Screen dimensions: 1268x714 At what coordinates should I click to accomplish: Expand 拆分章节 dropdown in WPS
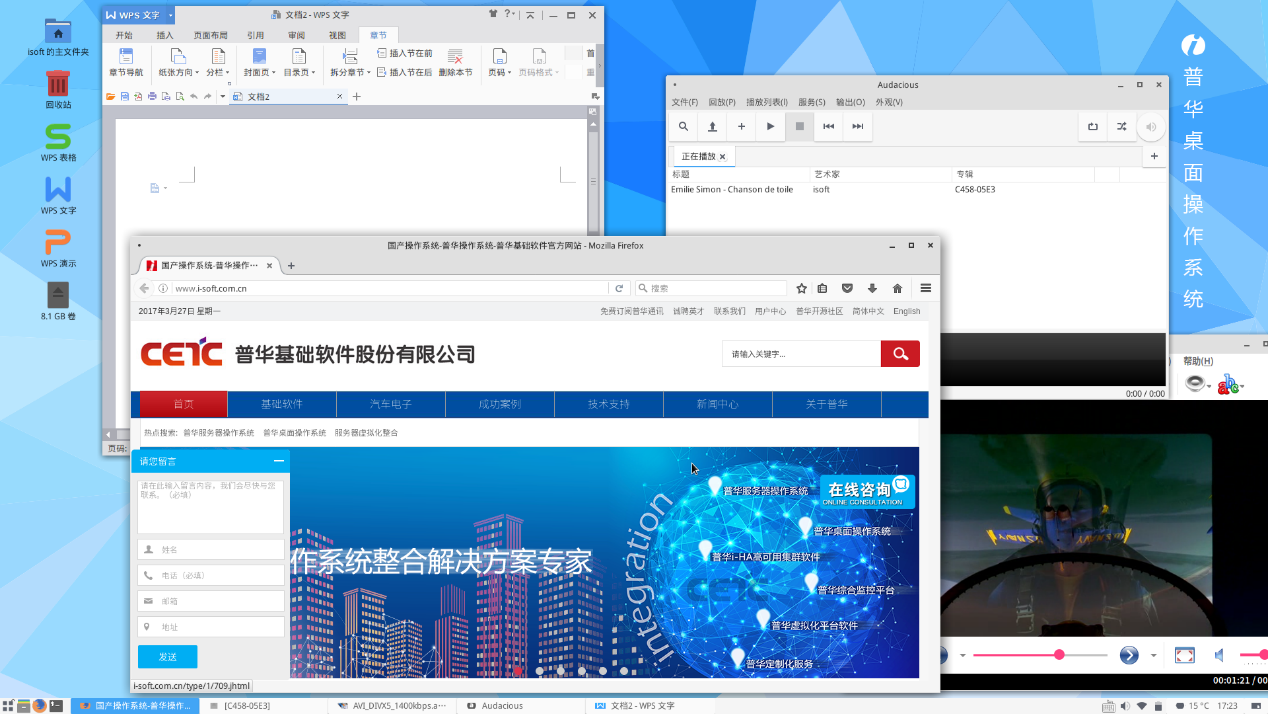click(350, 62)
